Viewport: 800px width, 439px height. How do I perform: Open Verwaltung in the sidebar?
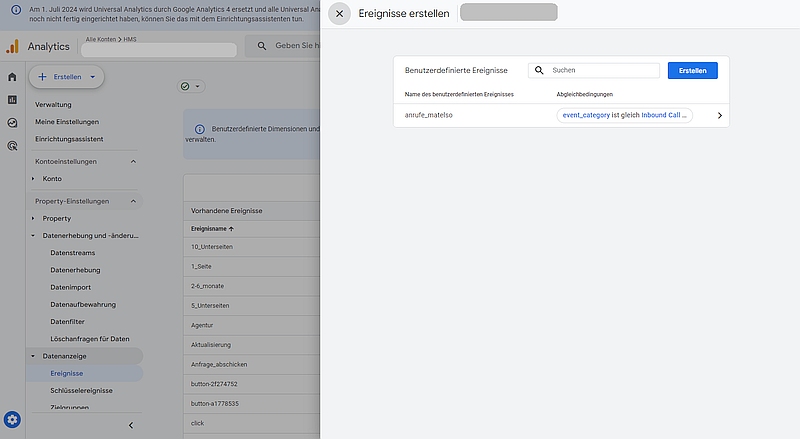click(x=53, y=105)
